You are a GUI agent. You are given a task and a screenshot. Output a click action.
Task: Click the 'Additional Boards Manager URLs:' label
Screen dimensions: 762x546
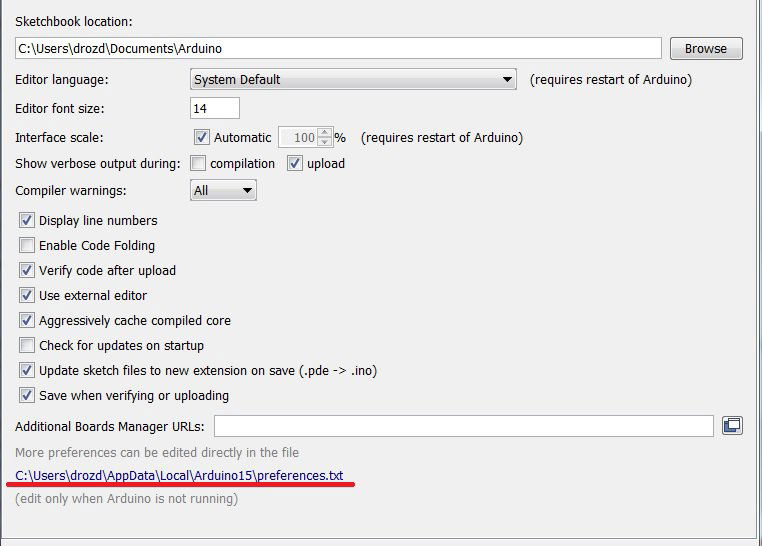[110, 427]
